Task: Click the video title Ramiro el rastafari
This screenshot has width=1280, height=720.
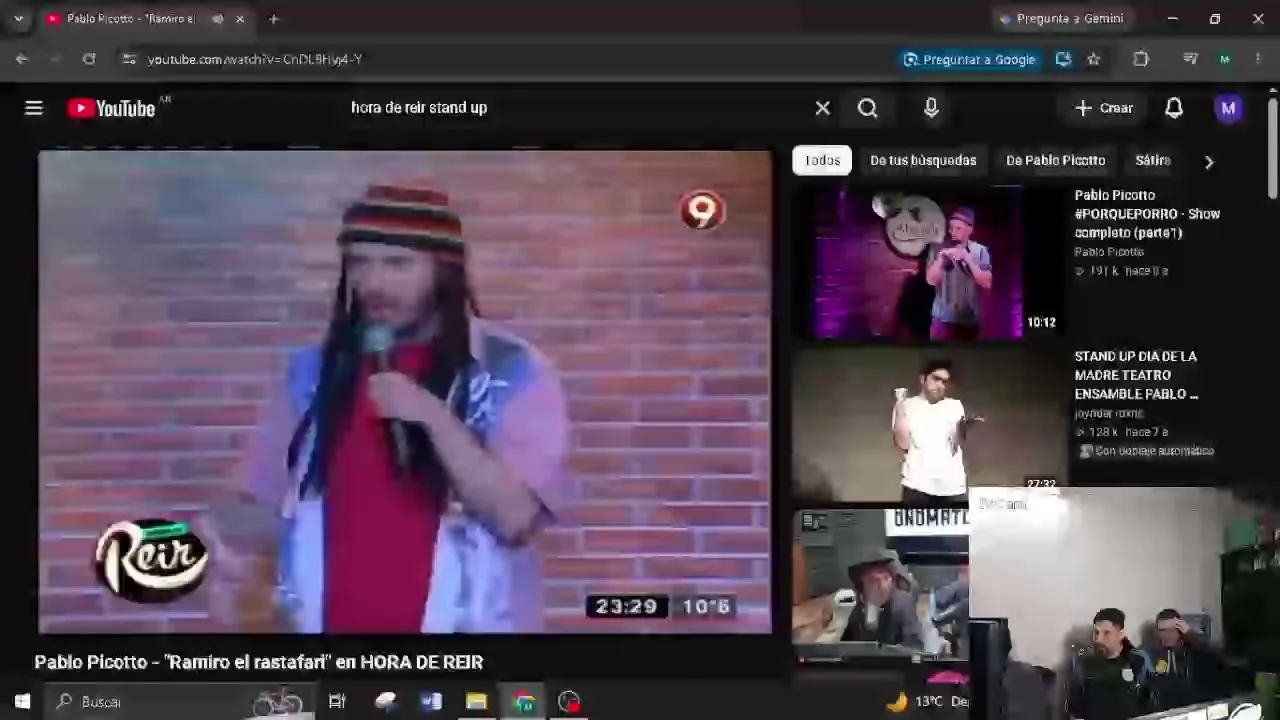Action: tap(259, 662)
